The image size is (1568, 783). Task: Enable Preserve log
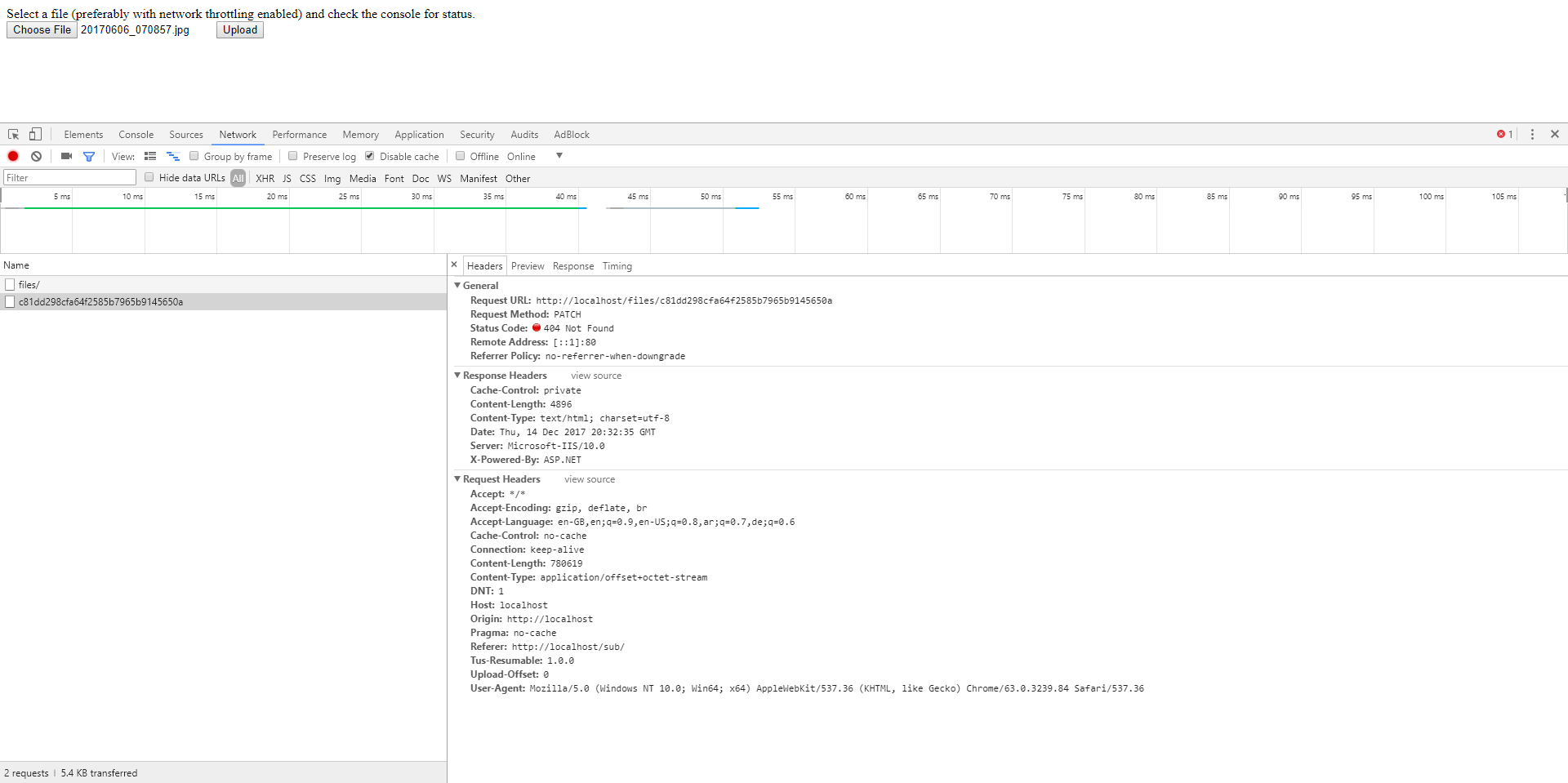click(292, 156)
